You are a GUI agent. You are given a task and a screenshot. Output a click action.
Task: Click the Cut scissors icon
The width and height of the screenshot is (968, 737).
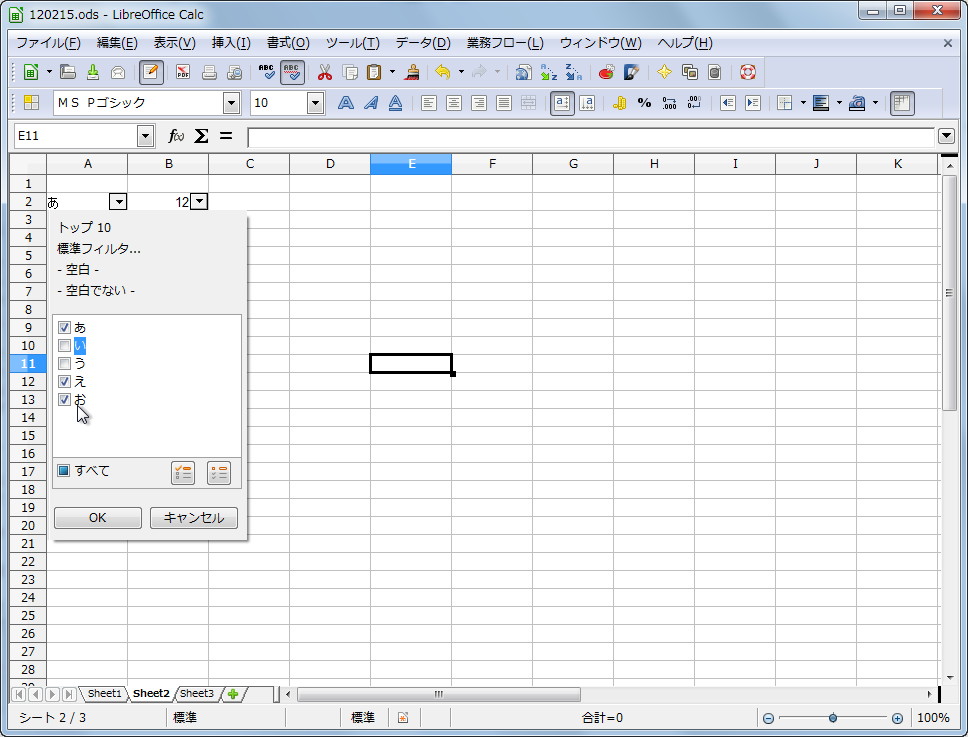pyautogui.click(x=325, y=72)
